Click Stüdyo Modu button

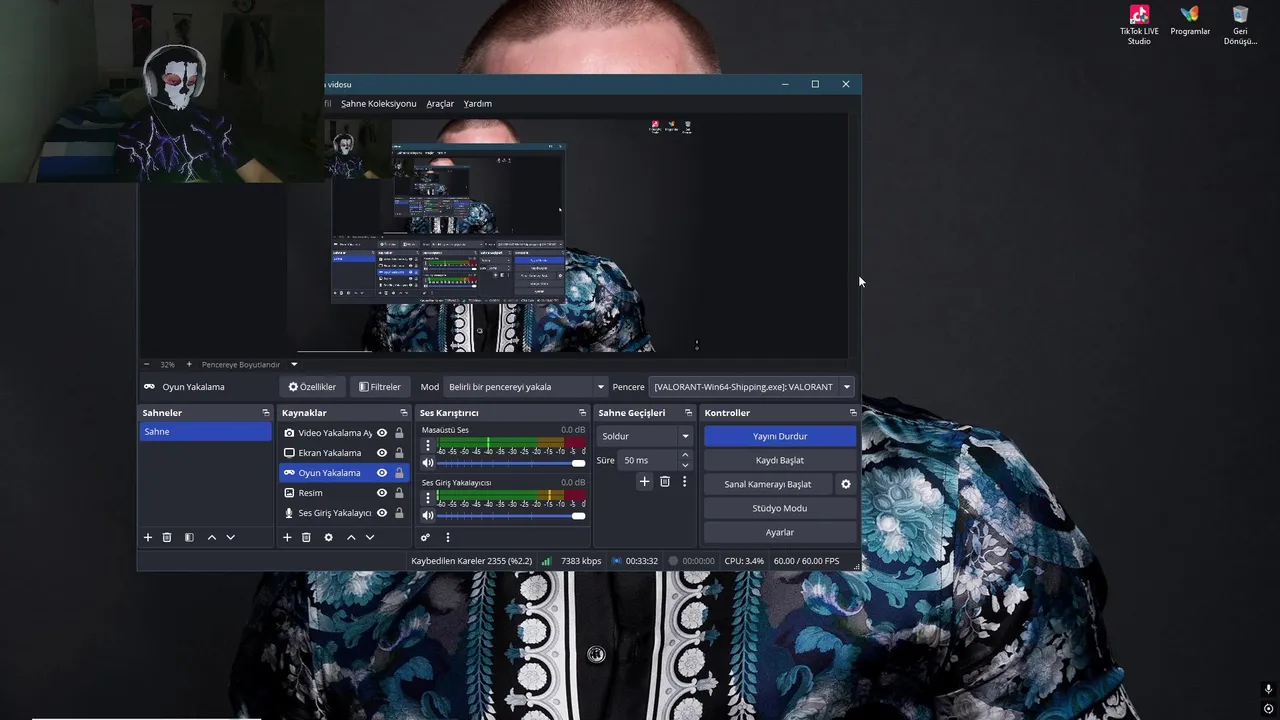tap(780, 508)
